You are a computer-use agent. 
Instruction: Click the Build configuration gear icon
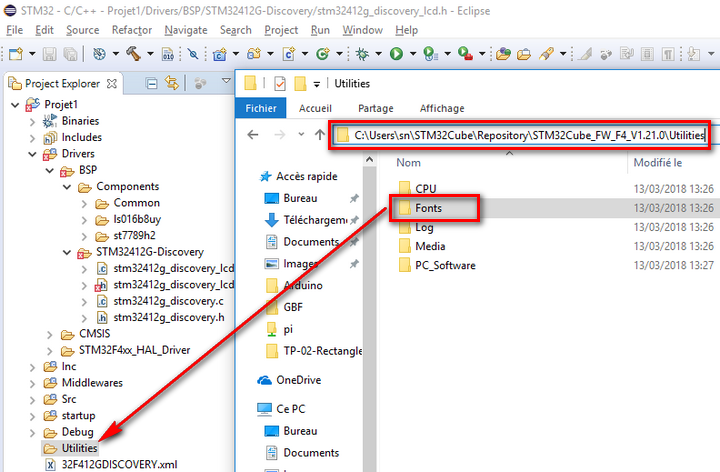99,54
